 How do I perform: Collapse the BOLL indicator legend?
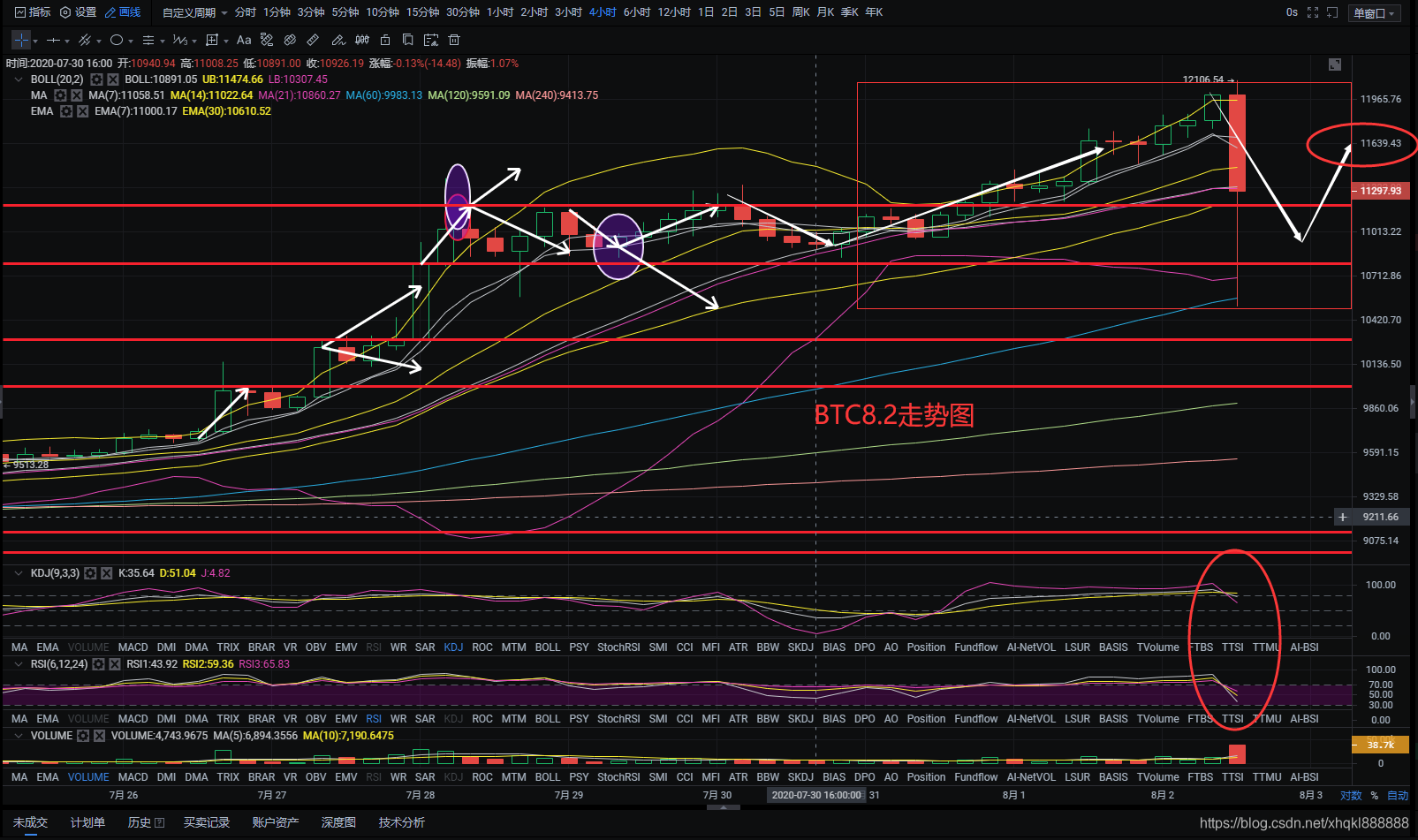pyautogui.click(x=18, y=79)
